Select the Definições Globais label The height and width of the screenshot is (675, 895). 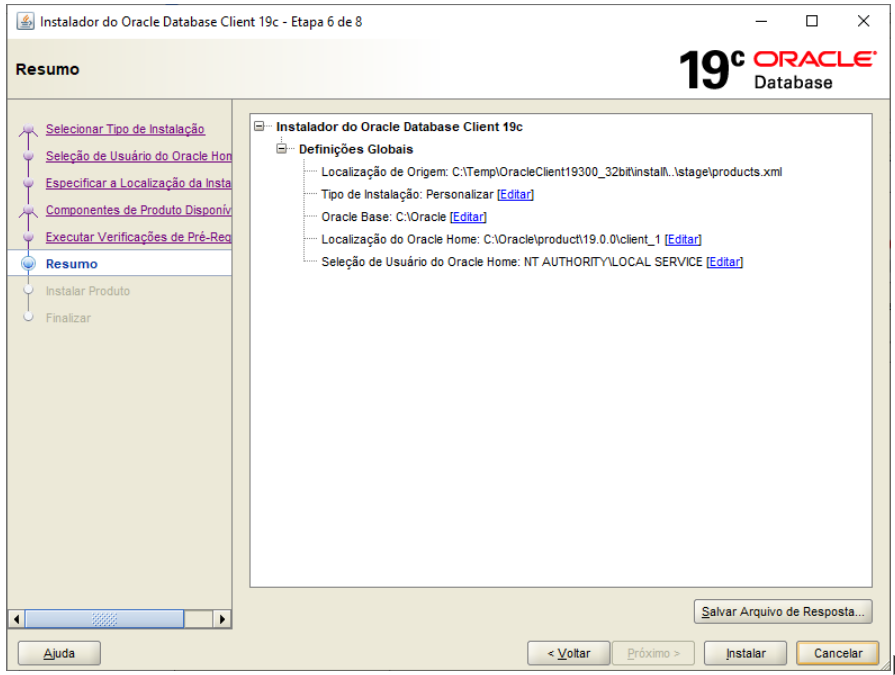[x=356, y=149]
